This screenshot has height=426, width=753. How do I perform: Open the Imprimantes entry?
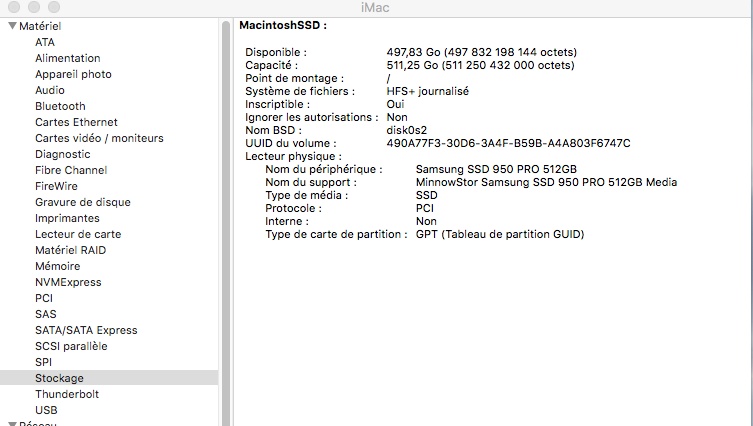[x=67, y=218]
